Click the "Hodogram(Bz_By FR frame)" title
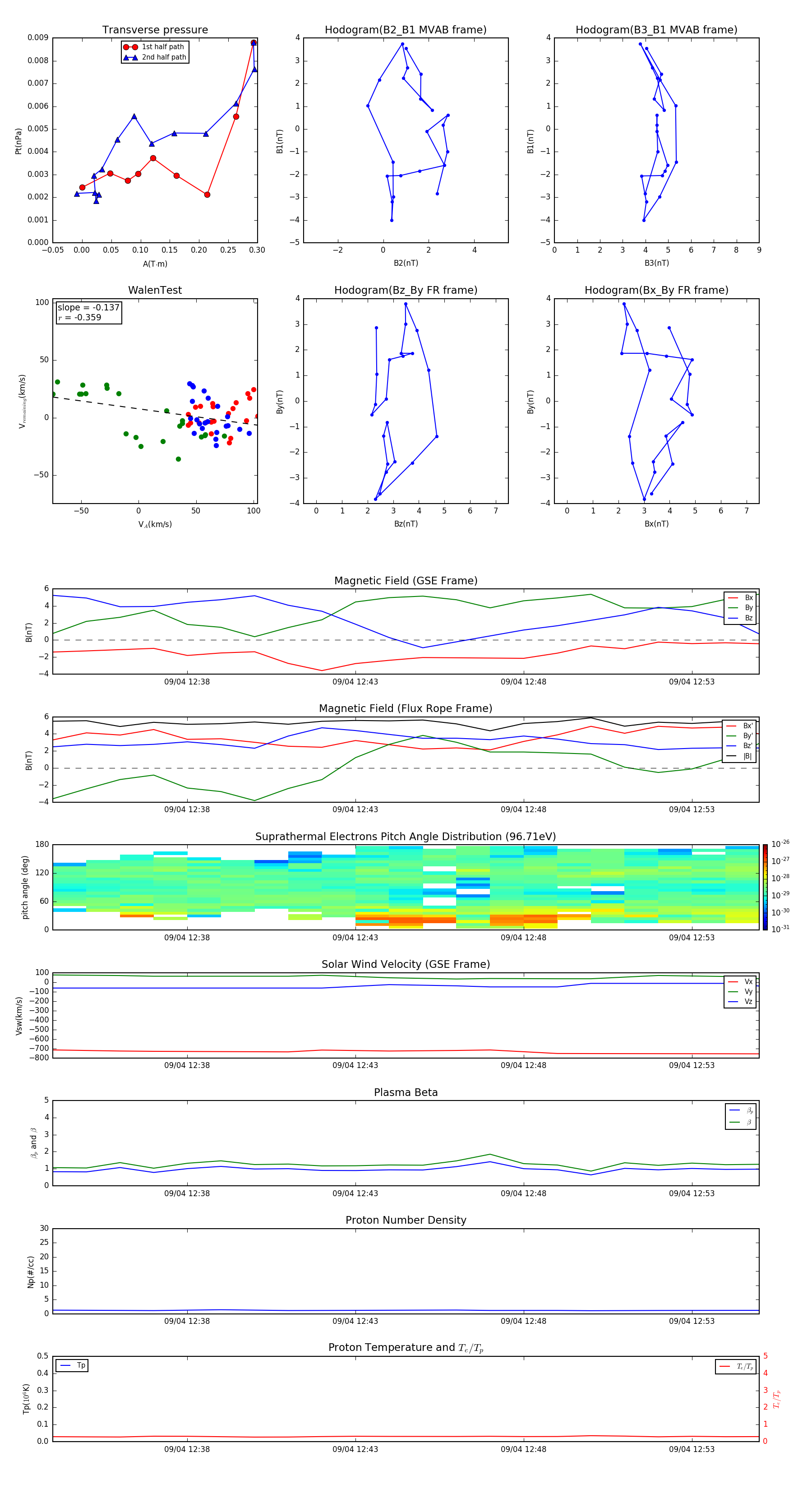The image size is (812, 1489). [x=406, y=290]
